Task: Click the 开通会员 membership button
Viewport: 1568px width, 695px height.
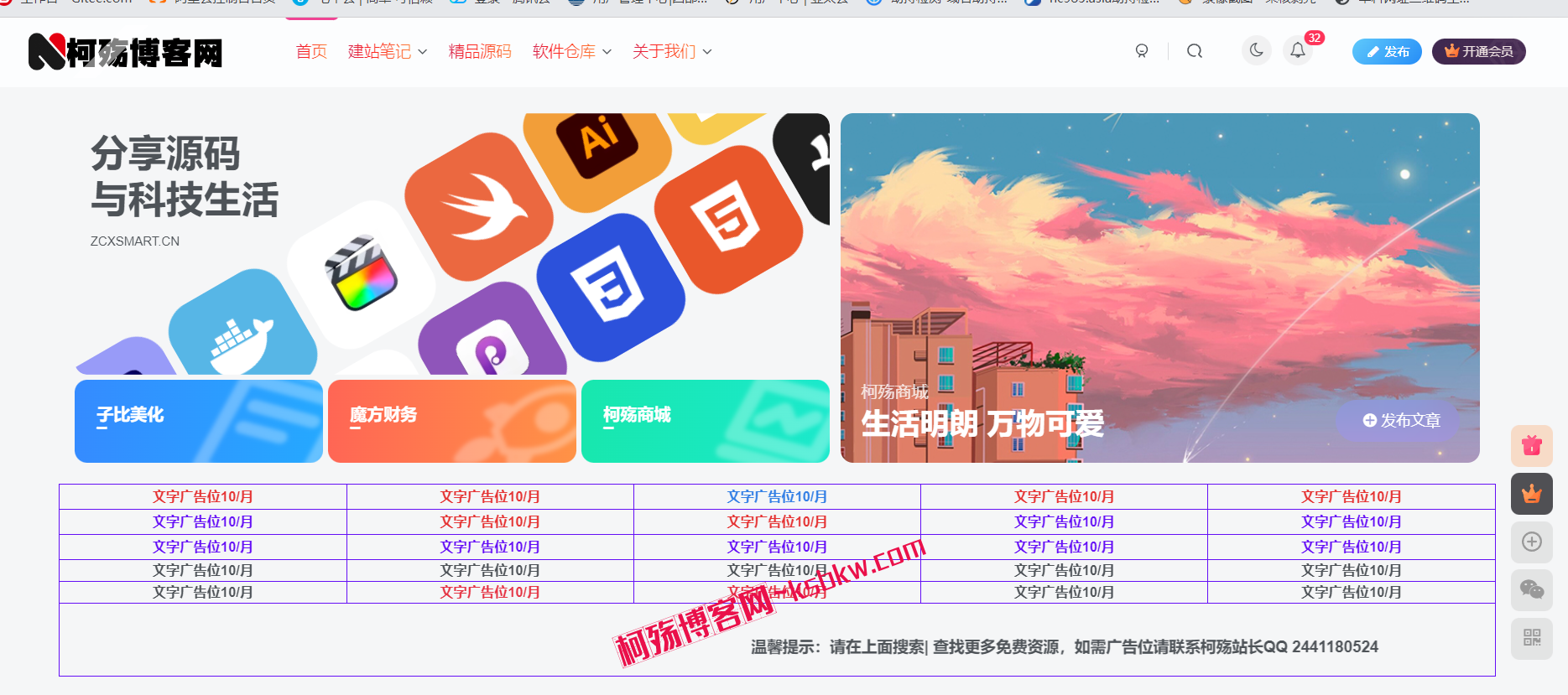Action: point(1478,51)
